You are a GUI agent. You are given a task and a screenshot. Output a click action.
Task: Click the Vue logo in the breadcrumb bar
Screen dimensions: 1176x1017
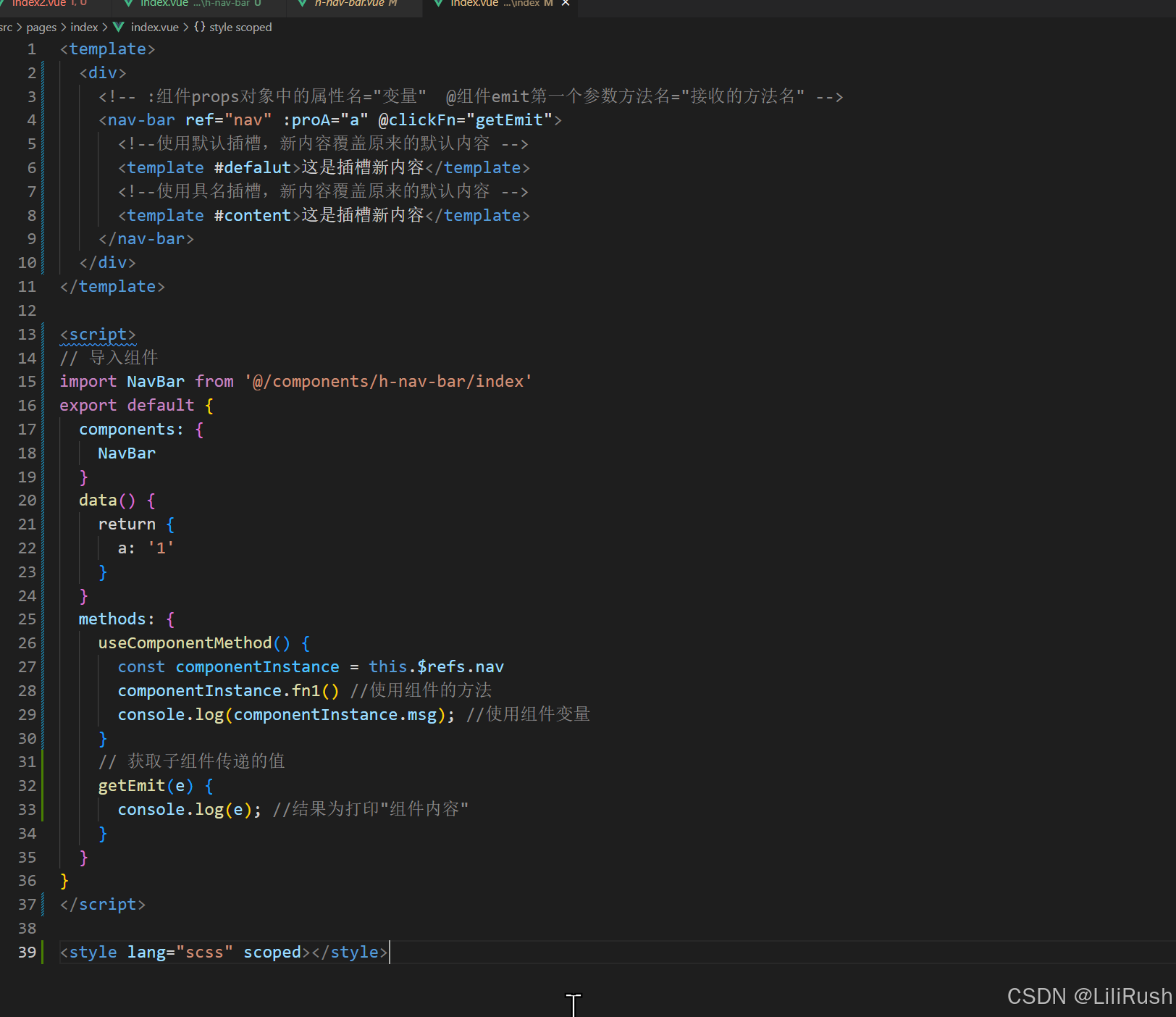pyautogui.click(x=118, y=27)
